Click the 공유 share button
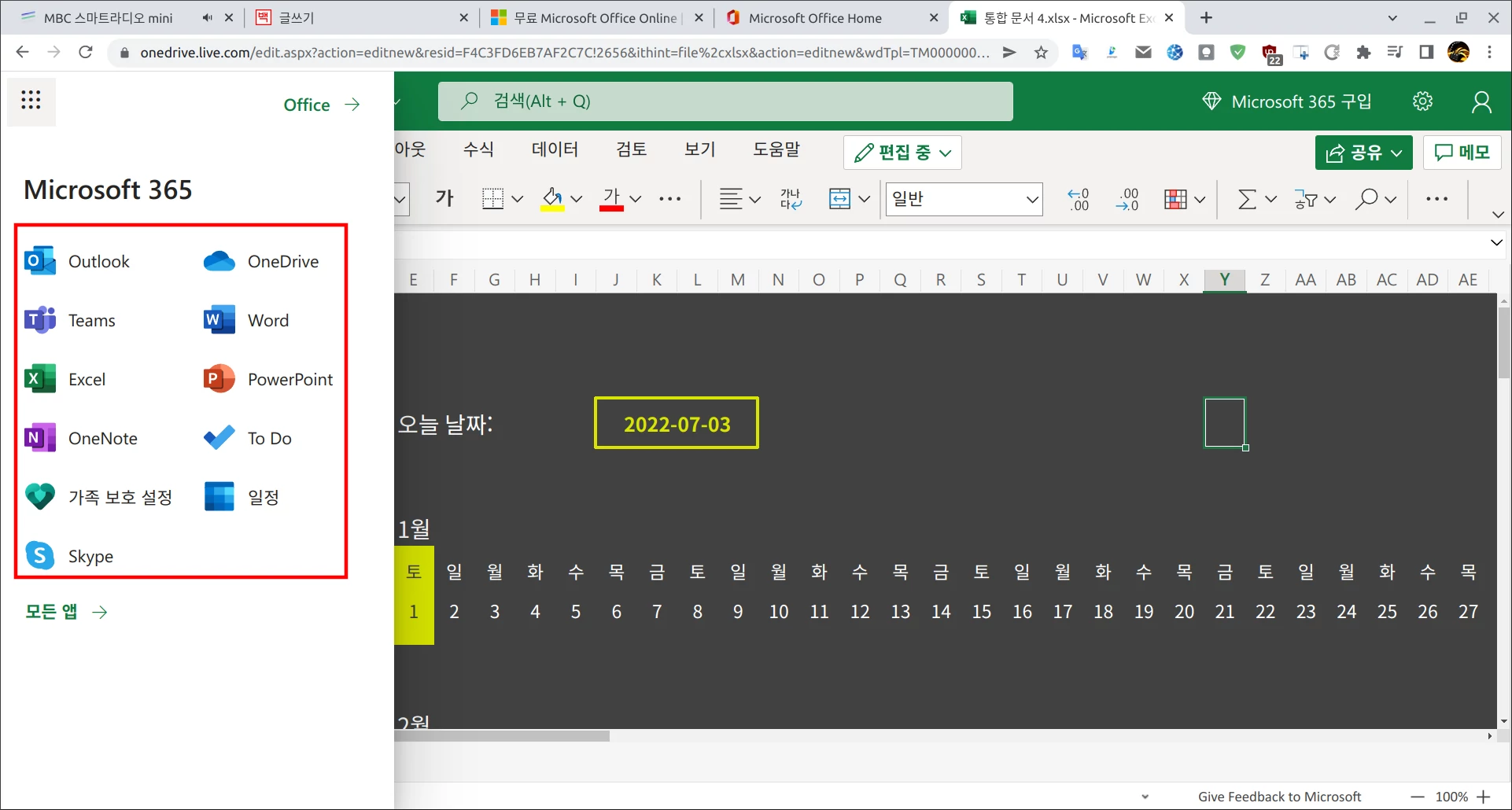Screen dimensions: 1512x810 pos(1363,153)
